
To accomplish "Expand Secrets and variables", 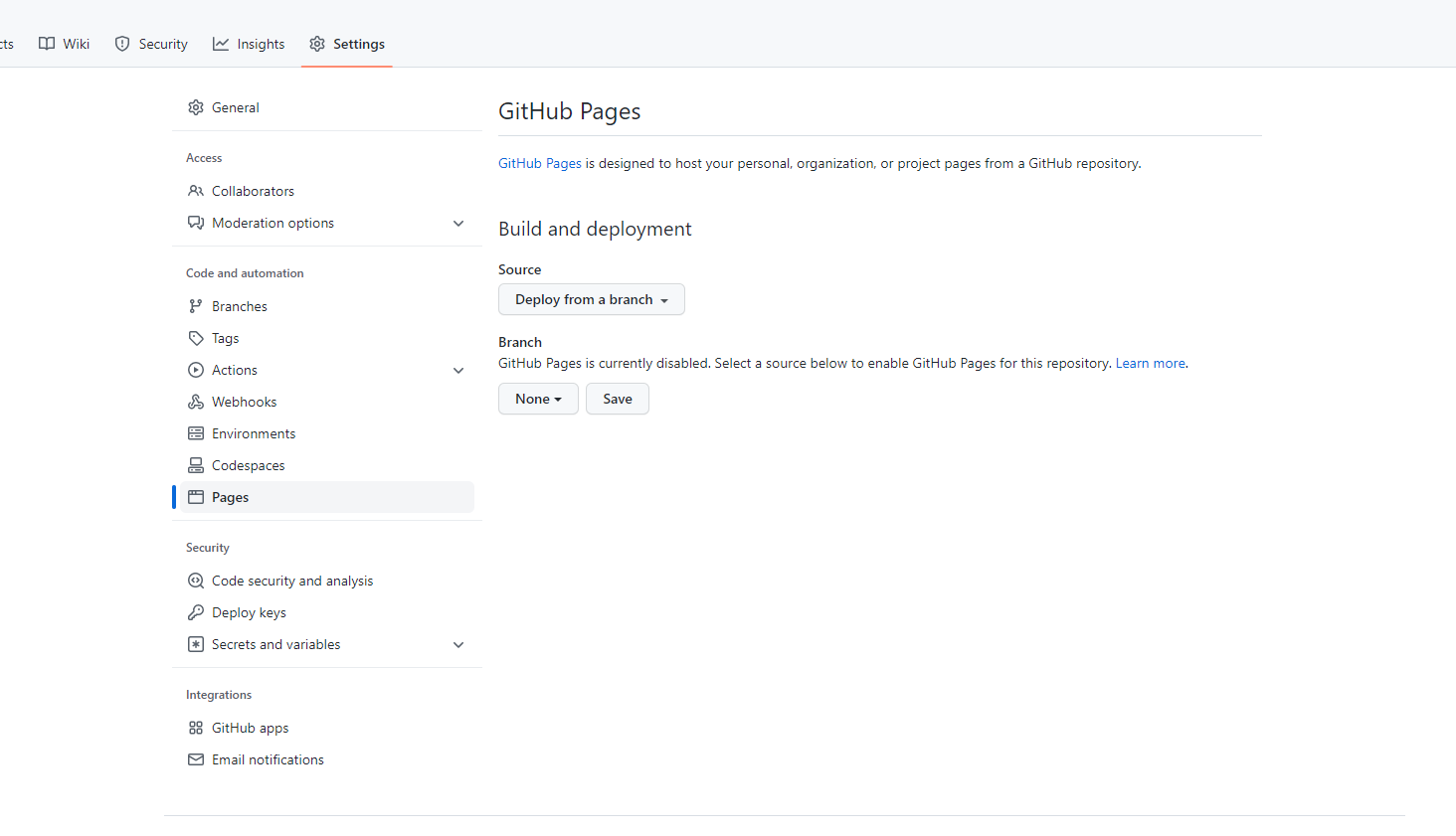I will point(458,644).
